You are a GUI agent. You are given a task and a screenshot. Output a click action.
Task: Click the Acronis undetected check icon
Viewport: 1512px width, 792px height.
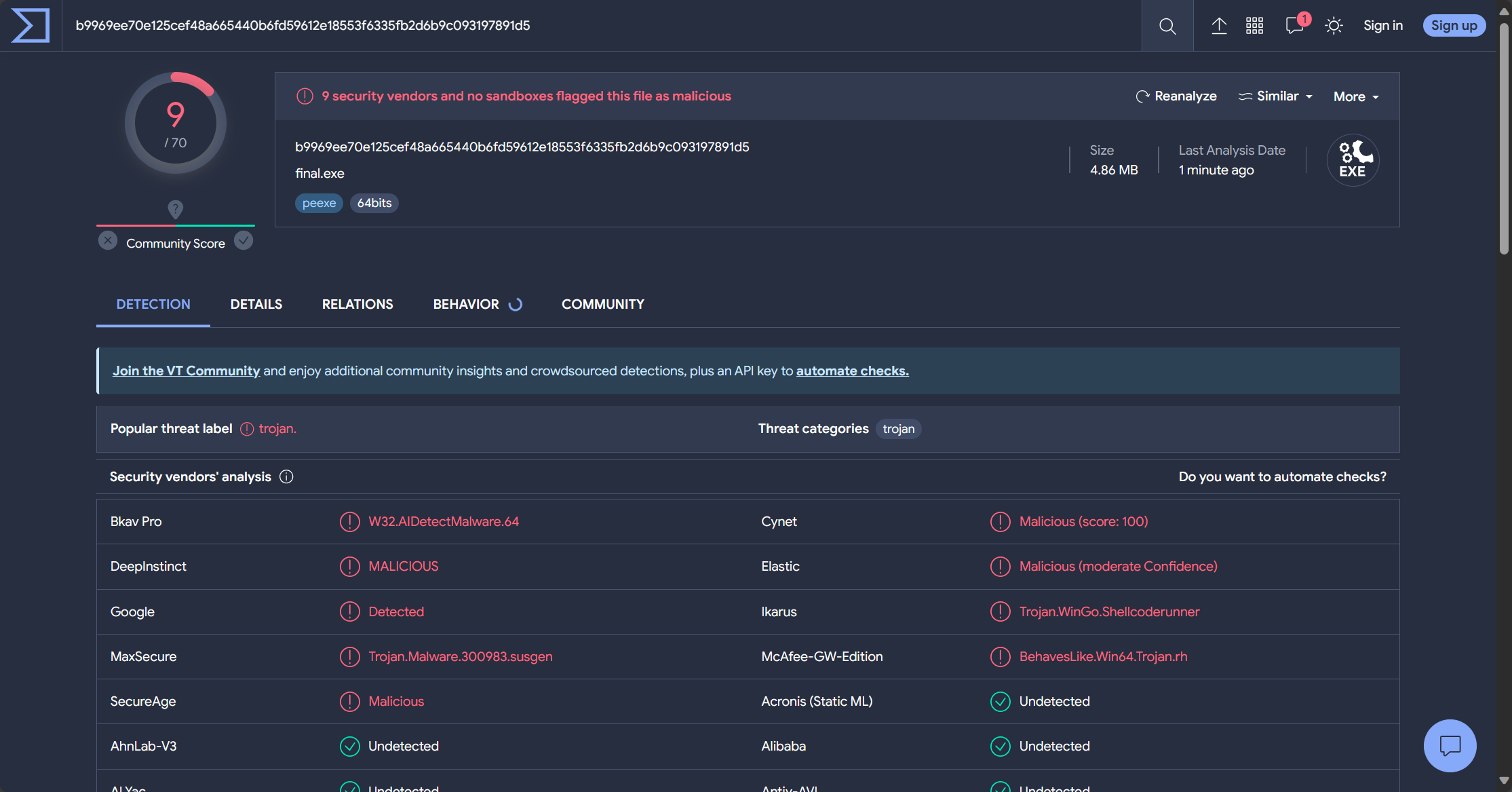[x=1001, y=702]
